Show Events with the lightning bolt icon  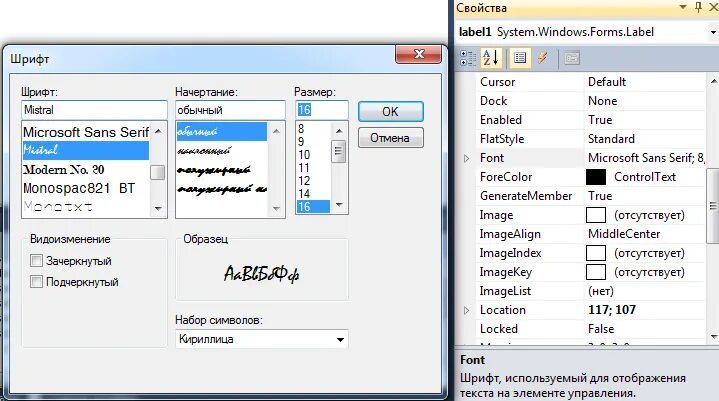[542, 58]
